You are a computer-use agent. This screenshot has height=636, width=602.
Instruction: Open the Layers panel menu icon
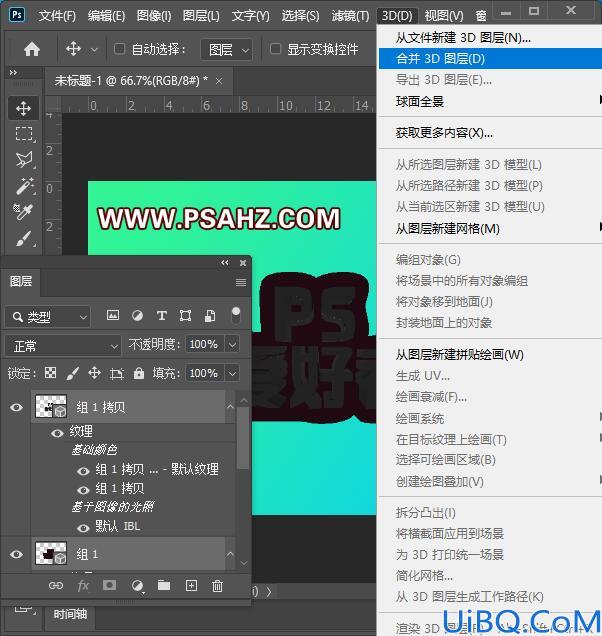point(241,282)
